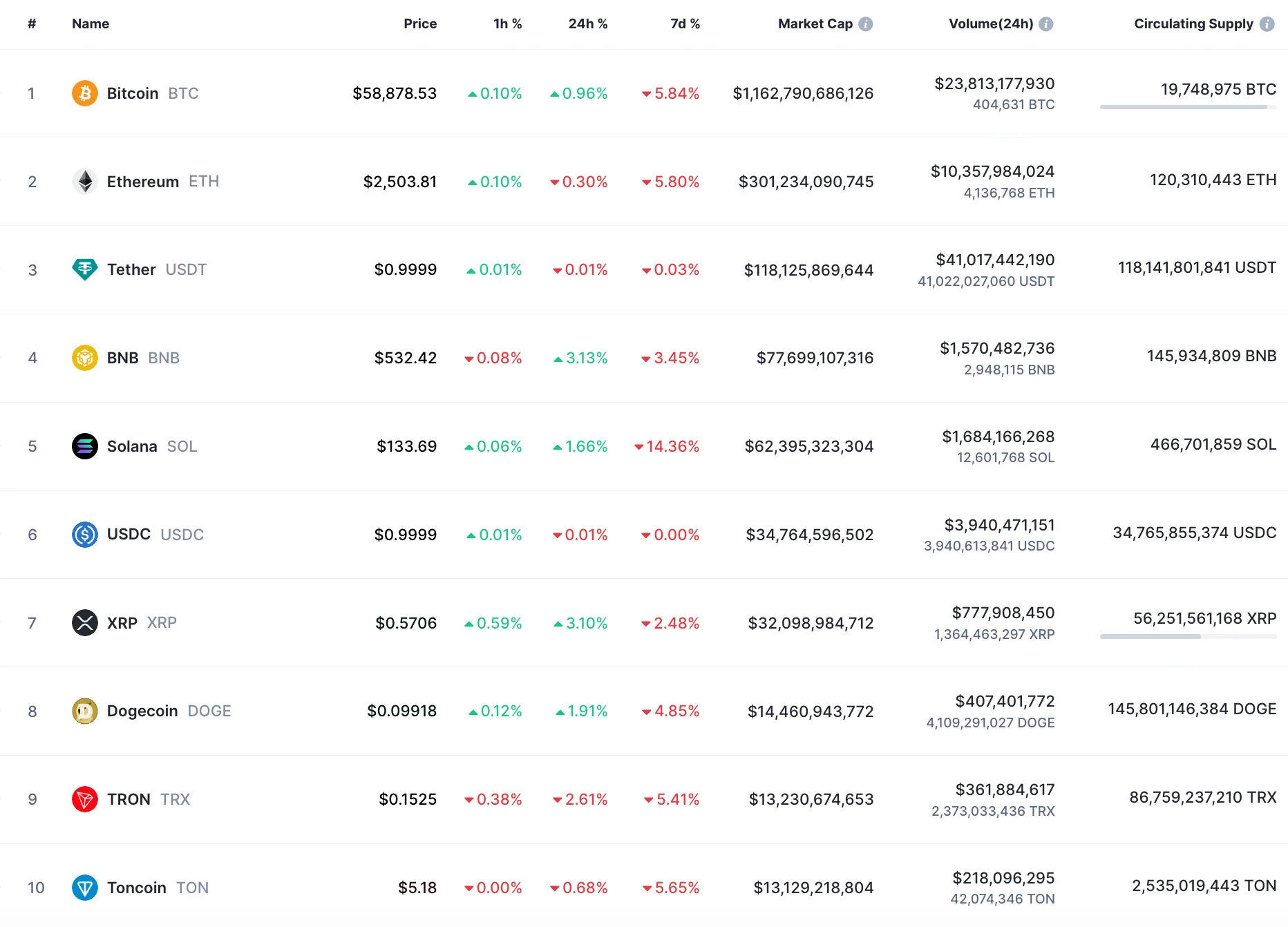Image resolution: width=1288 pixels, height=927 pixels.
Task: Click XRP circulating supply progress bar
Action: (x=1187, y=636)
